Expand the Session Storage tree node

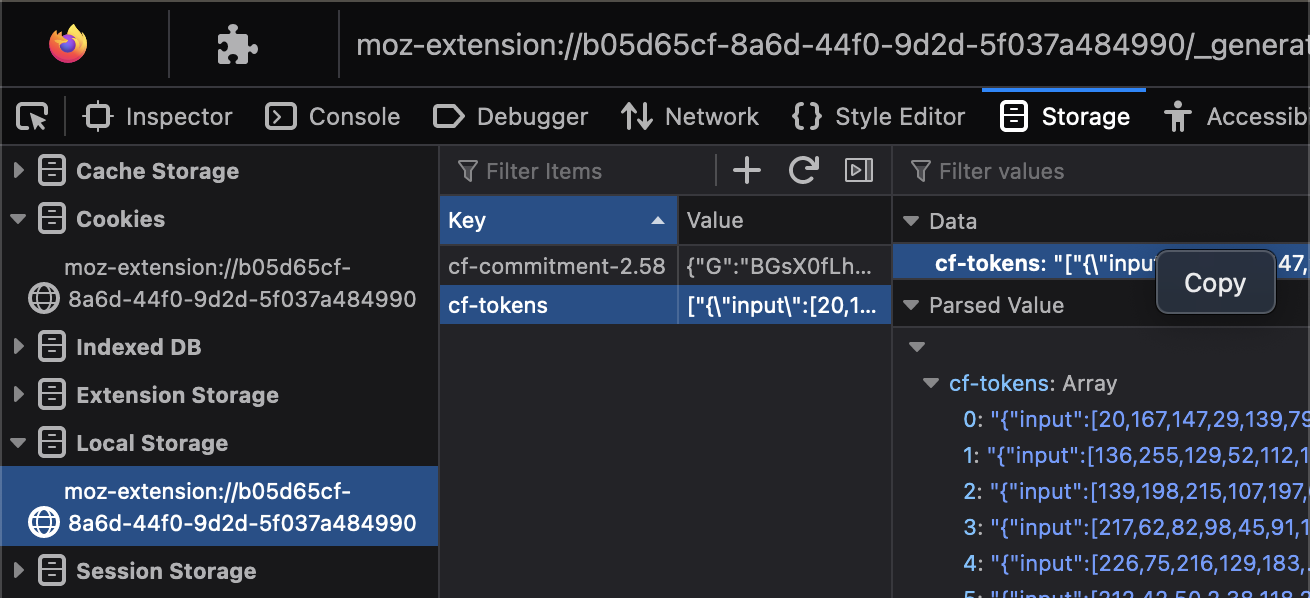click(x=19, y=571)
